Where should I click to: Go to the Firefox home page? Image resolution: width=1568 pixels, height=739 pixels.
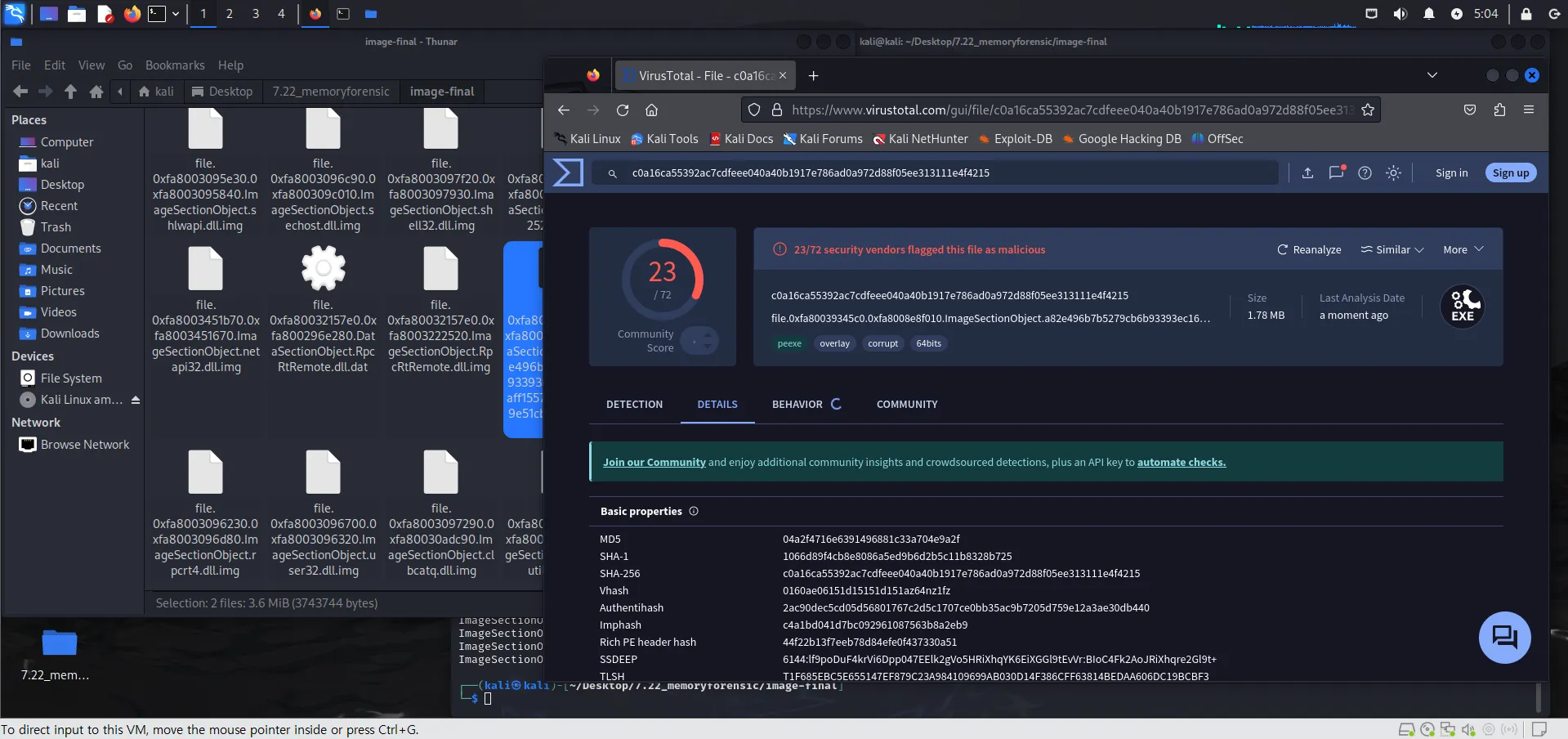tap(651, 110)
